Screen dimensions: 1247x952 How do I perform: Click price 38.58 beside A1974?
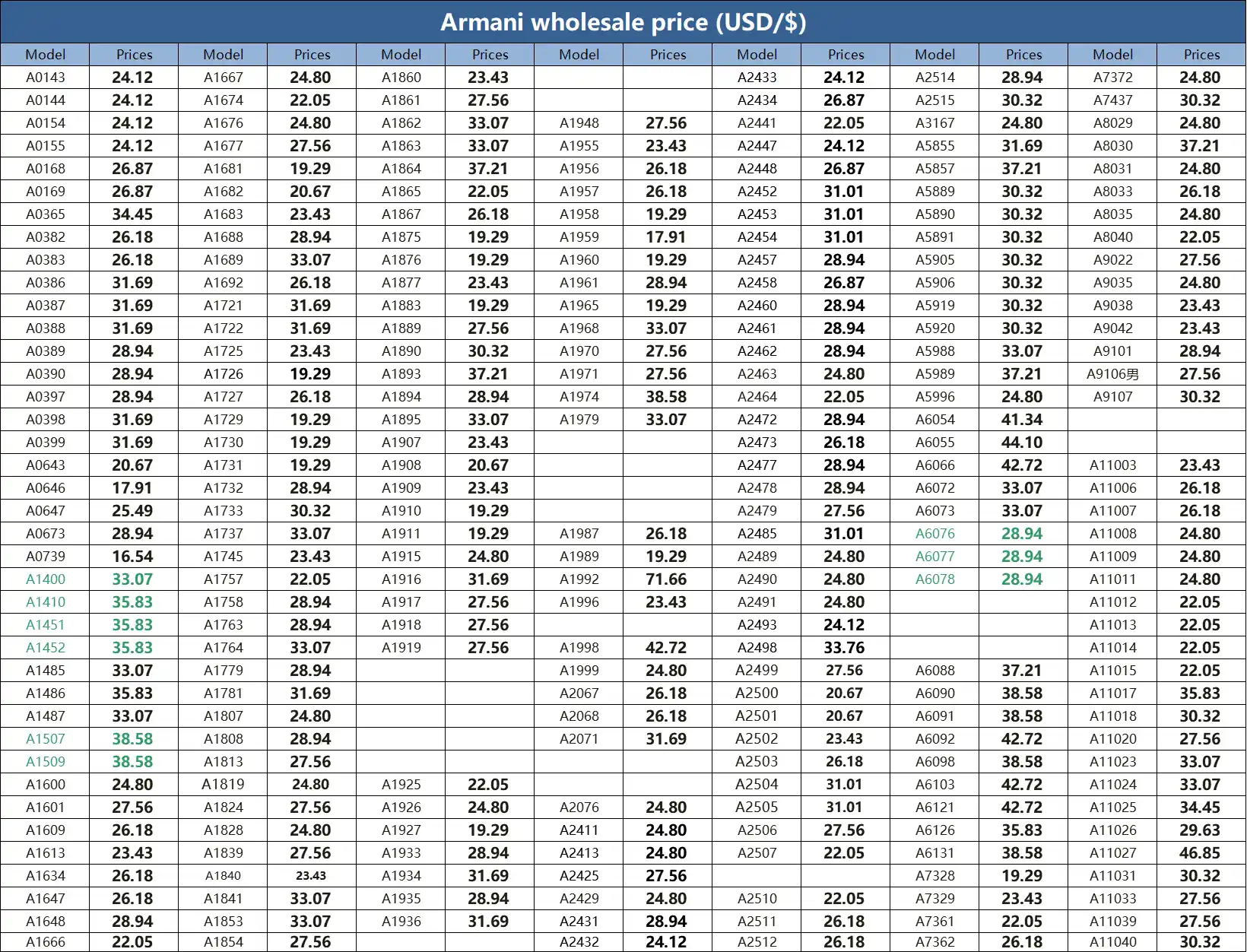(x=667, y=397)
